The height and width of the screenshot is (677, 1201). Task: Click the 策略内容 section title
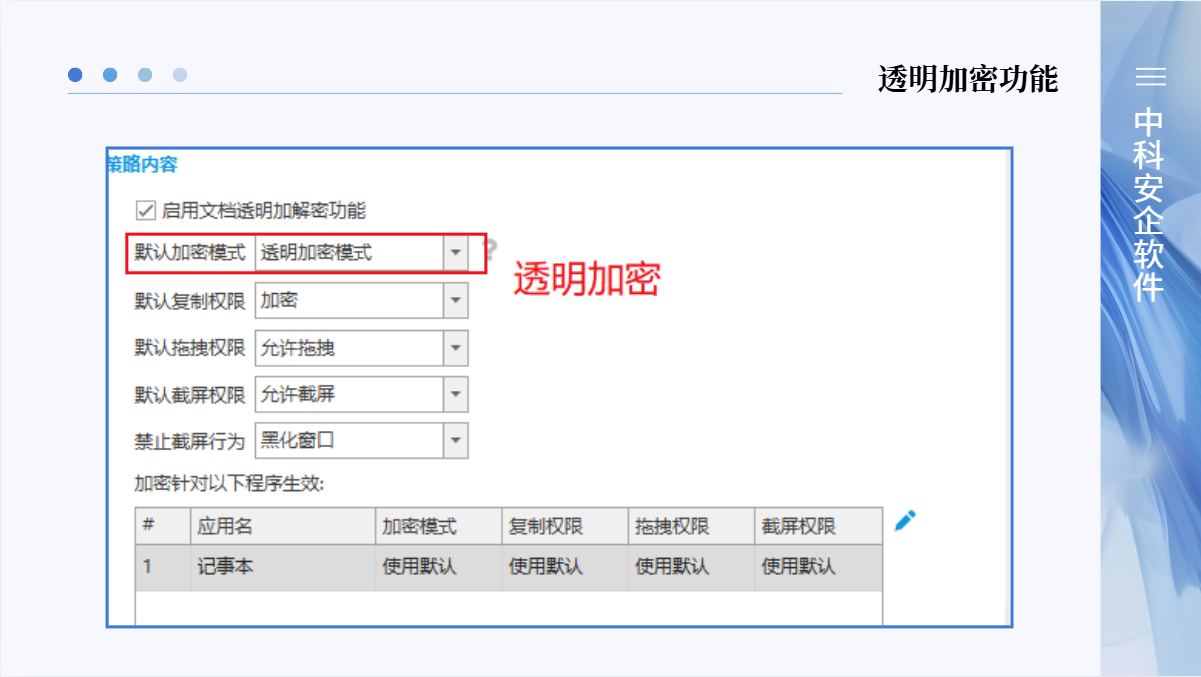point(142,165)
